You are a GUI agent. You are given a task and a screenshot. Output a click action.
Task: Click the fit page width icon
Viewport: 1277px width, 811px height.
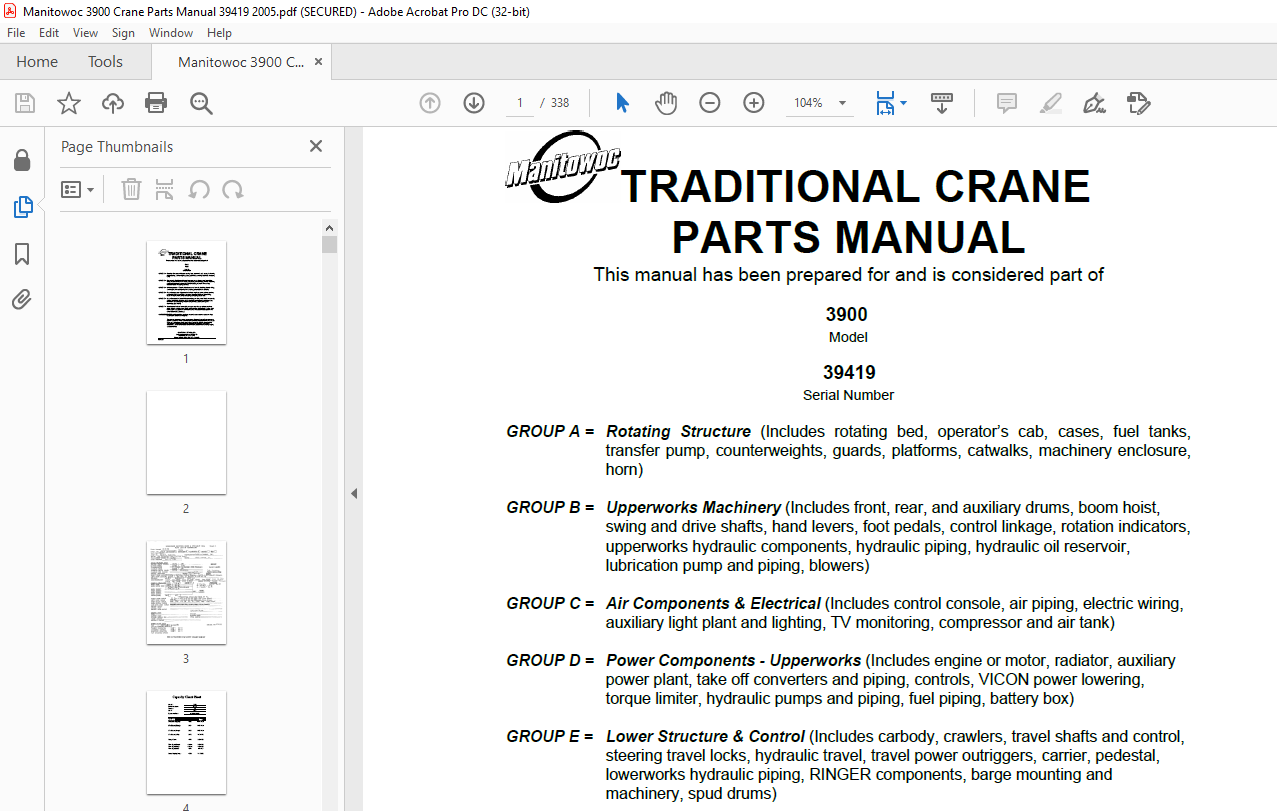pyautogui.click(x=885, y=103)
